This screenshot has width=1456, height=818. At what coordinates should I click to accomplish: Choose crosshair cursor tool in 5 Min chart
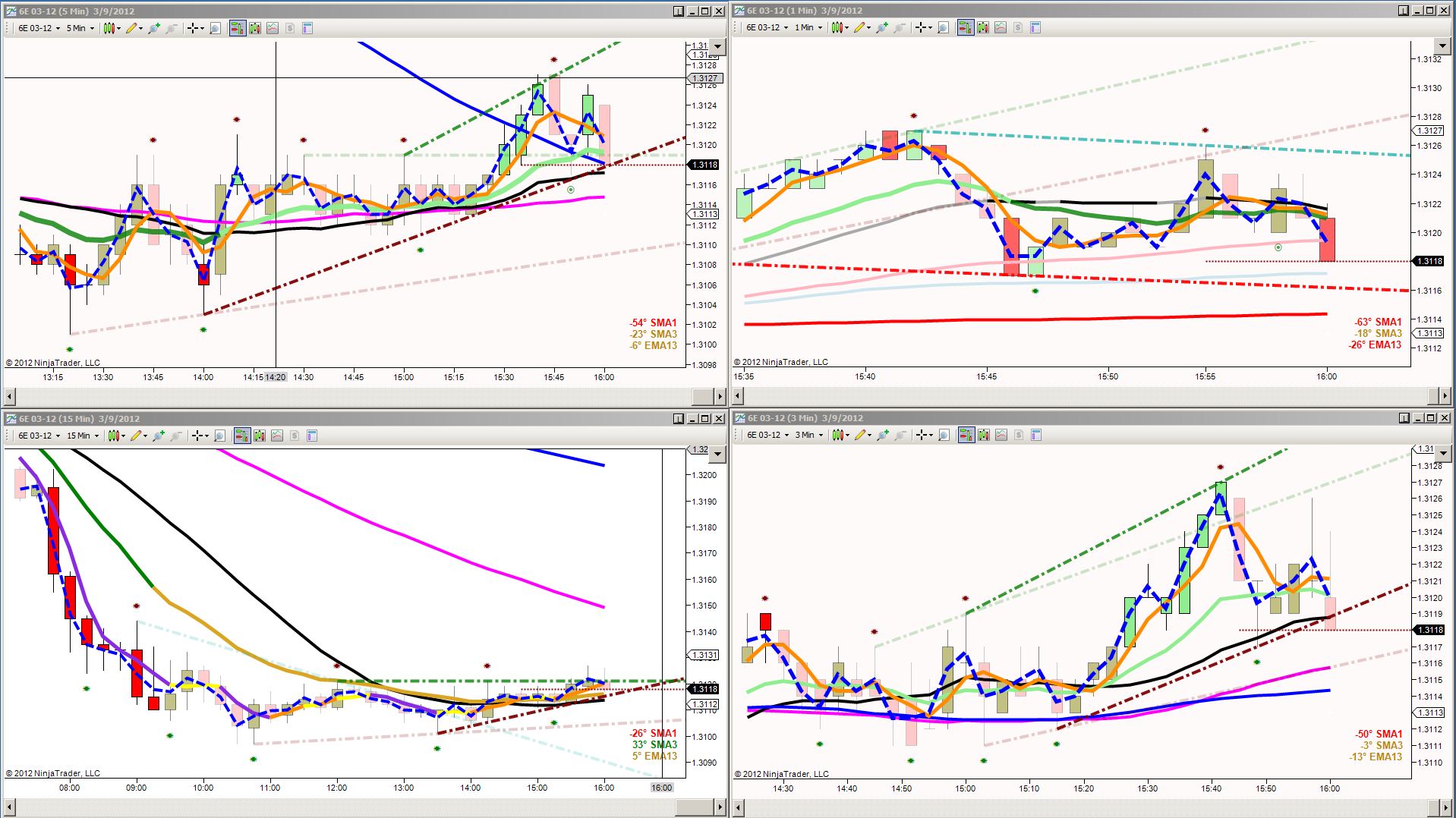(x=194, y=28)
